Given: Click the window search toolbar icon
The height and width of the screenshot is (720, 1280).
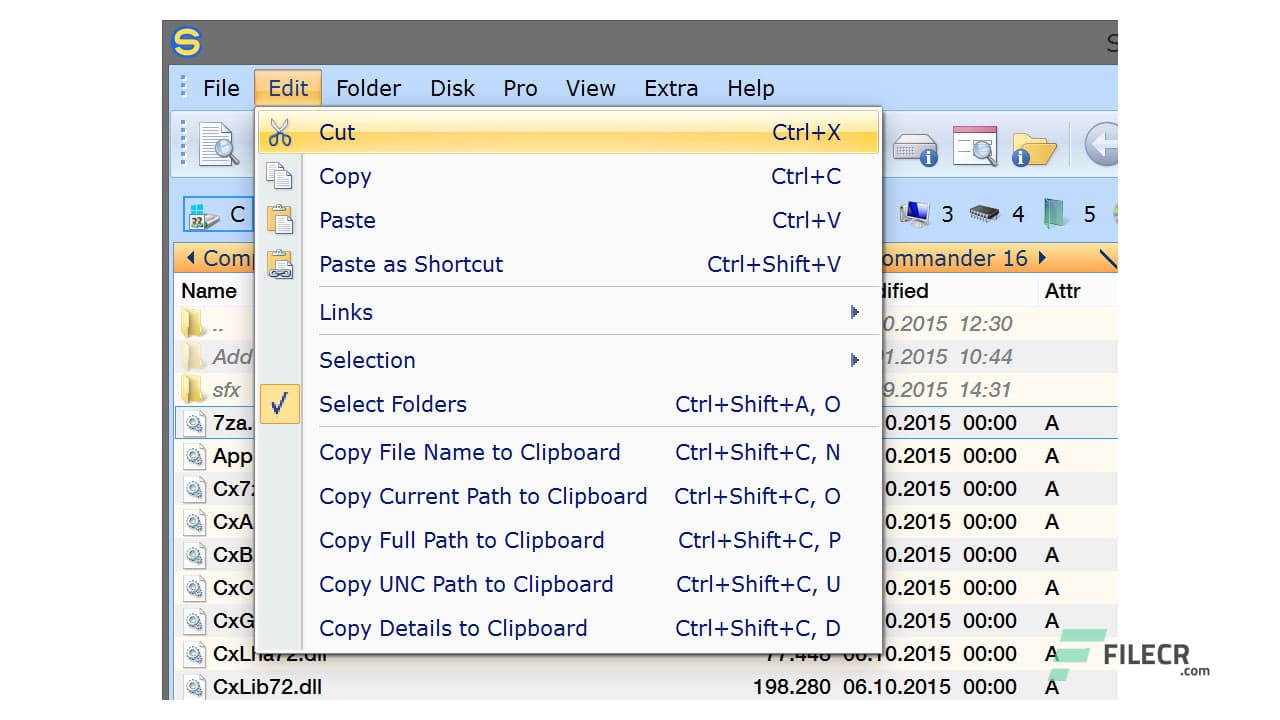Looking at the screenshot, I should click(x=974, y=146).
